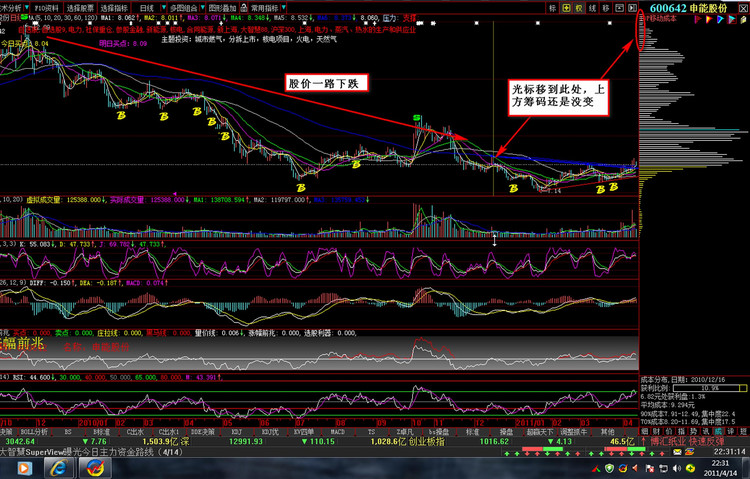The height and width of the screenshot is (479, 750).
Task: Switch side panel to 讯 tab
Action: pyautogui.click(x=706, y=432)
